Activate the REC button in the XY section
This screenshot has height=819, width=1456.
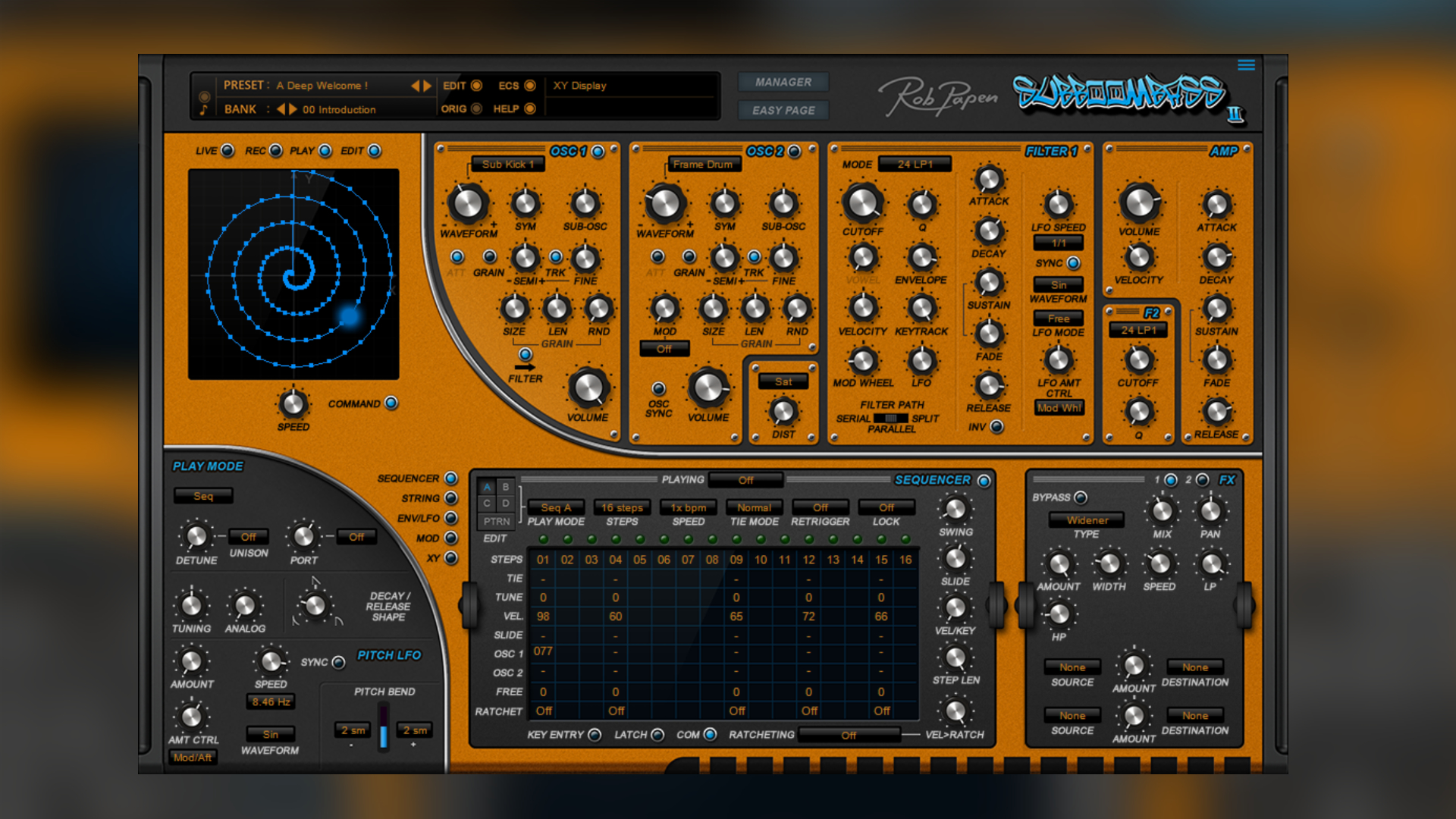tap(278, 150)
